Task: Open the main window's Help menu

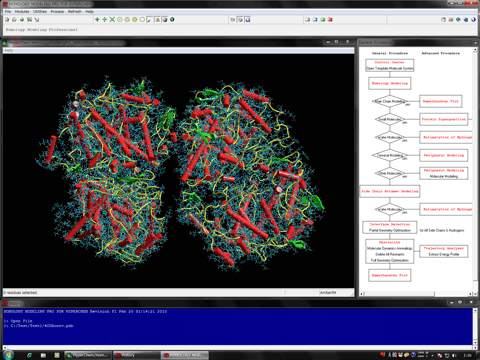Action: [x=89, y=11]
